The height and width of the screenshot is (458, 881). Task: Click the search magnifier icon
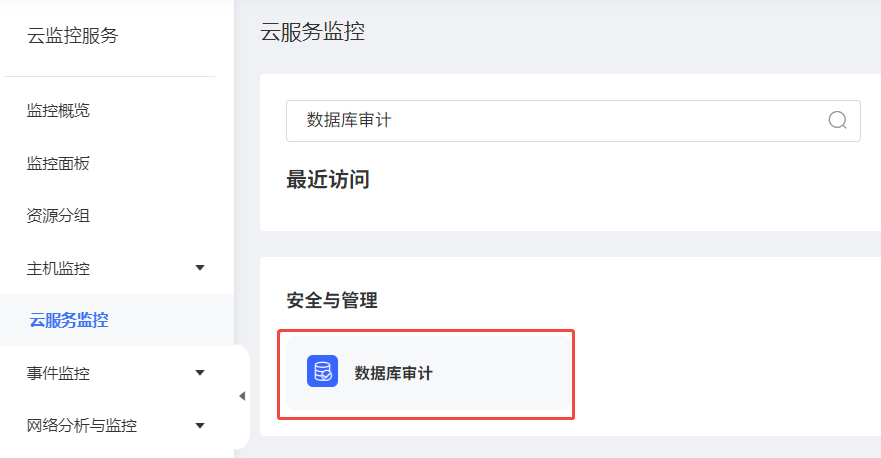click(838, 121)
